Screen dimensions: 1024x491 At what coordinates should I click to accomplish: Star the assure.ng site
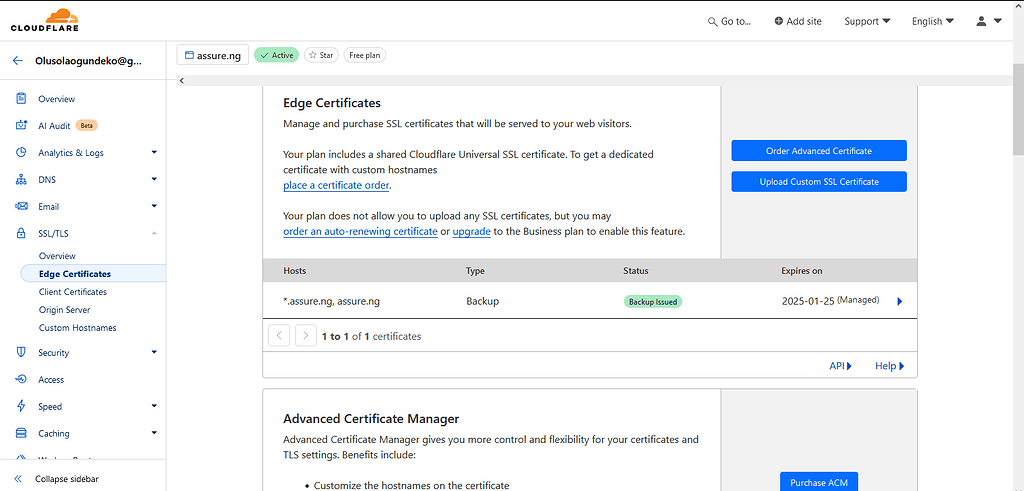(321, 56)
